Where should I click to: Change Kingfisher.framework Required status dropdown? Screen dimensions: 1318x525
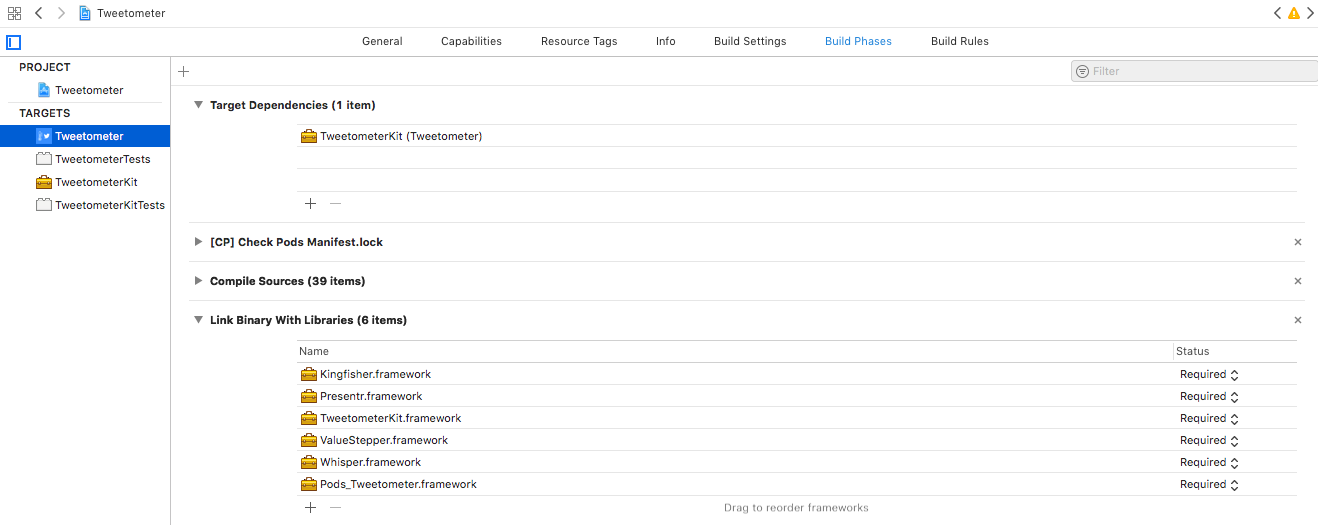[x=1210, y=374]
